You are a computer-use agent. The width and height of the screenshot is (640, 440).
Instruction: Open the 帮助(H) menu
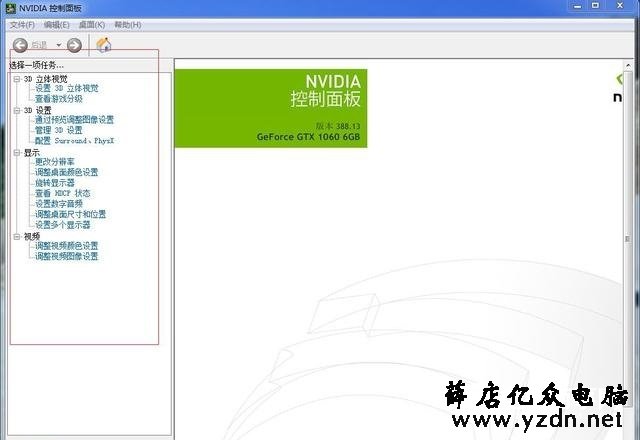coord(128,25)
